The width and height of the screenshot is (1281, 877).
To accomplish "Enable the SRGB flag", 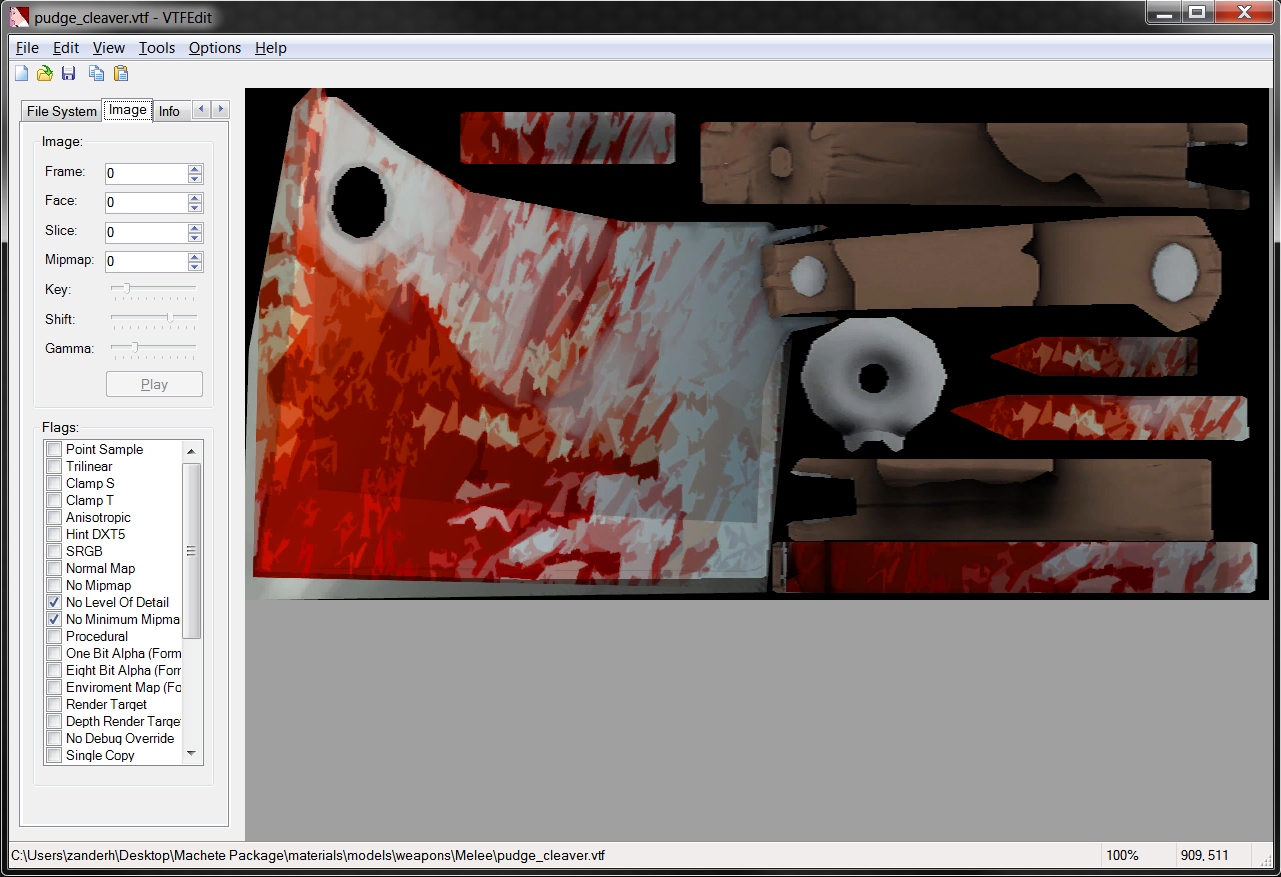I will coord(54,552).
